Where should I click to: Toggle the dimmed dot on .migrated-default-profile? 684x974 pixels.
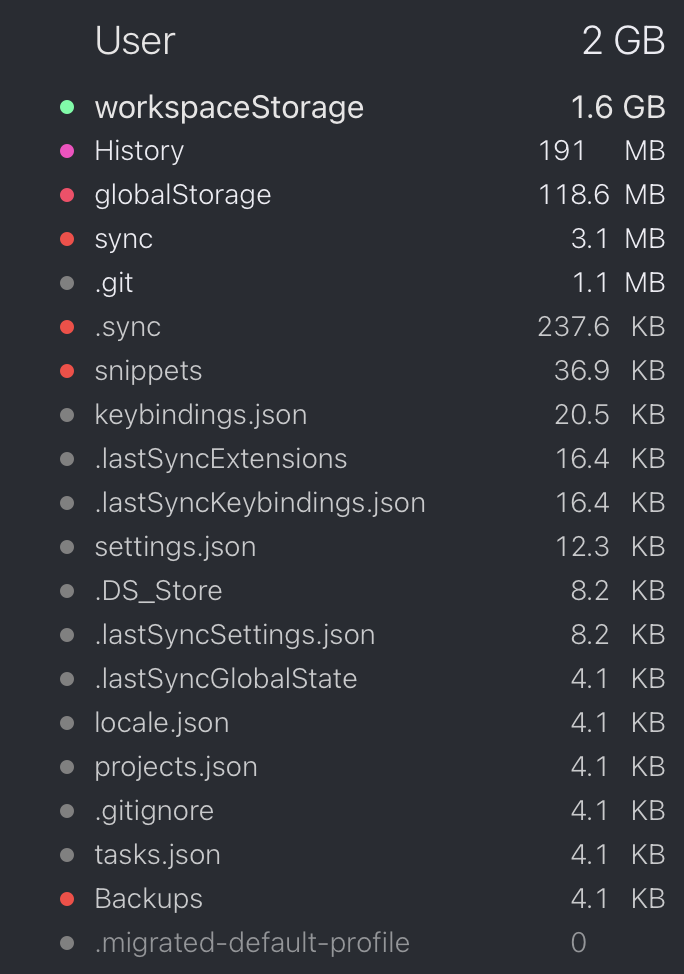tap(66, 942)
